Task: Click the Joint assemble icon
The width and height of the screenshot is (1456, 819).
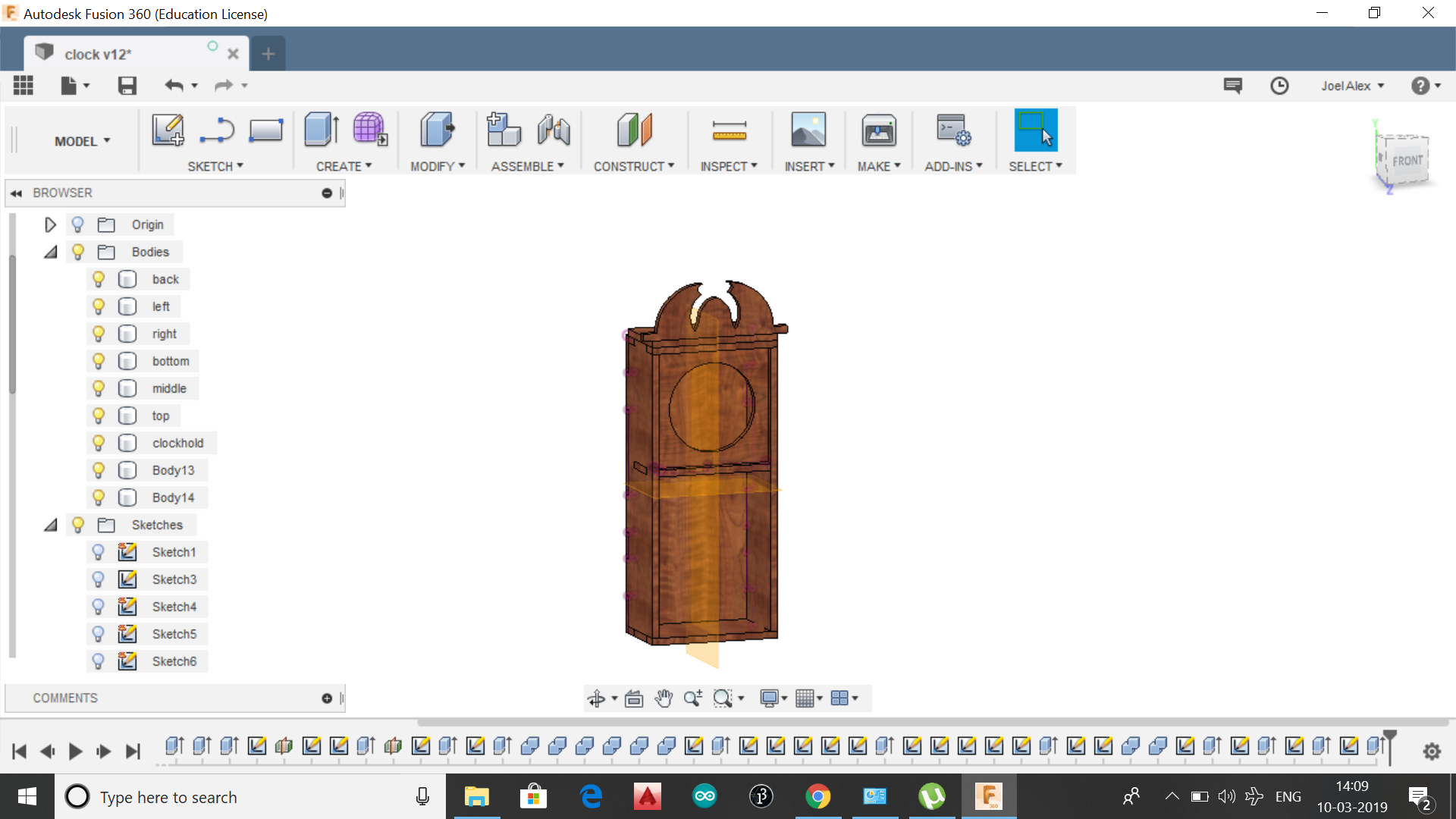Action: tap(554, 130)
